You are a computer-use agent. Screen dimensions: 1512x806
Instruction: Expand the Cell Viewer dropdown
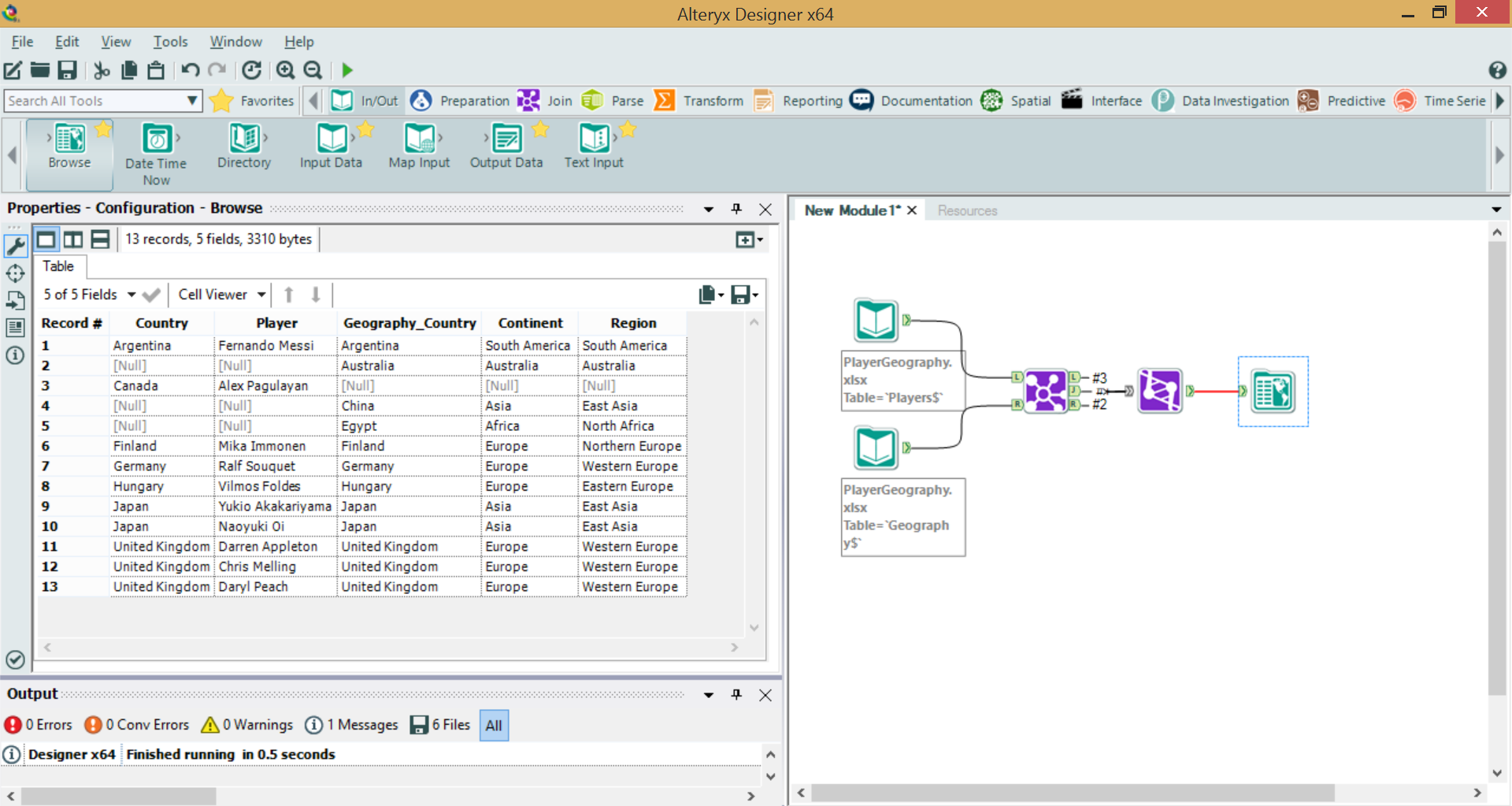pyautogui.click(x=261, y=295)
